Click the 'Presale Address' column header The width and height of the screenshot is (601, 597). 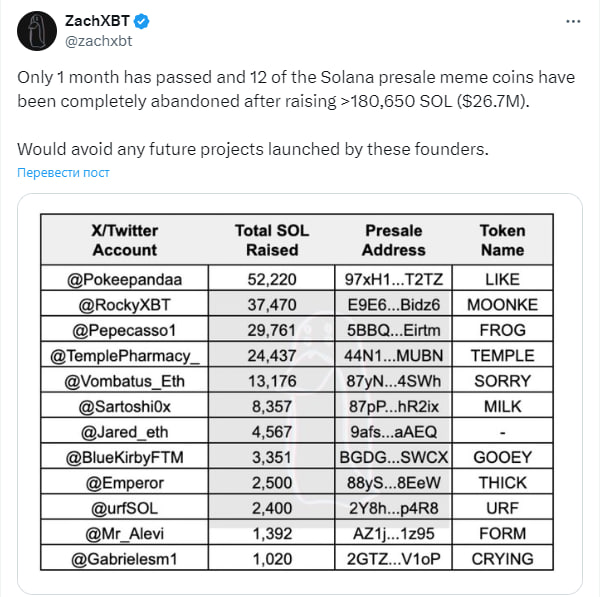[394, 240]
